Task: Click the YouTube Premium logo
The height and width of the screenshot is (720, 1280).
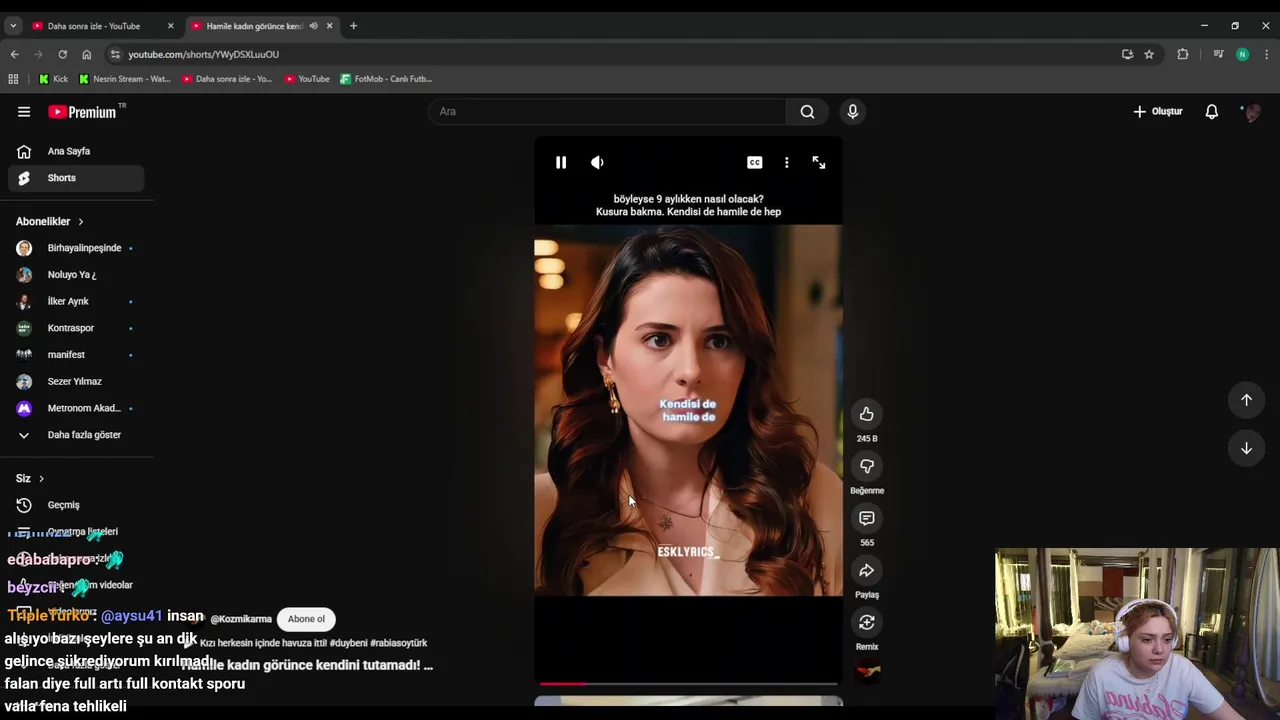Action: pos(84,112)
